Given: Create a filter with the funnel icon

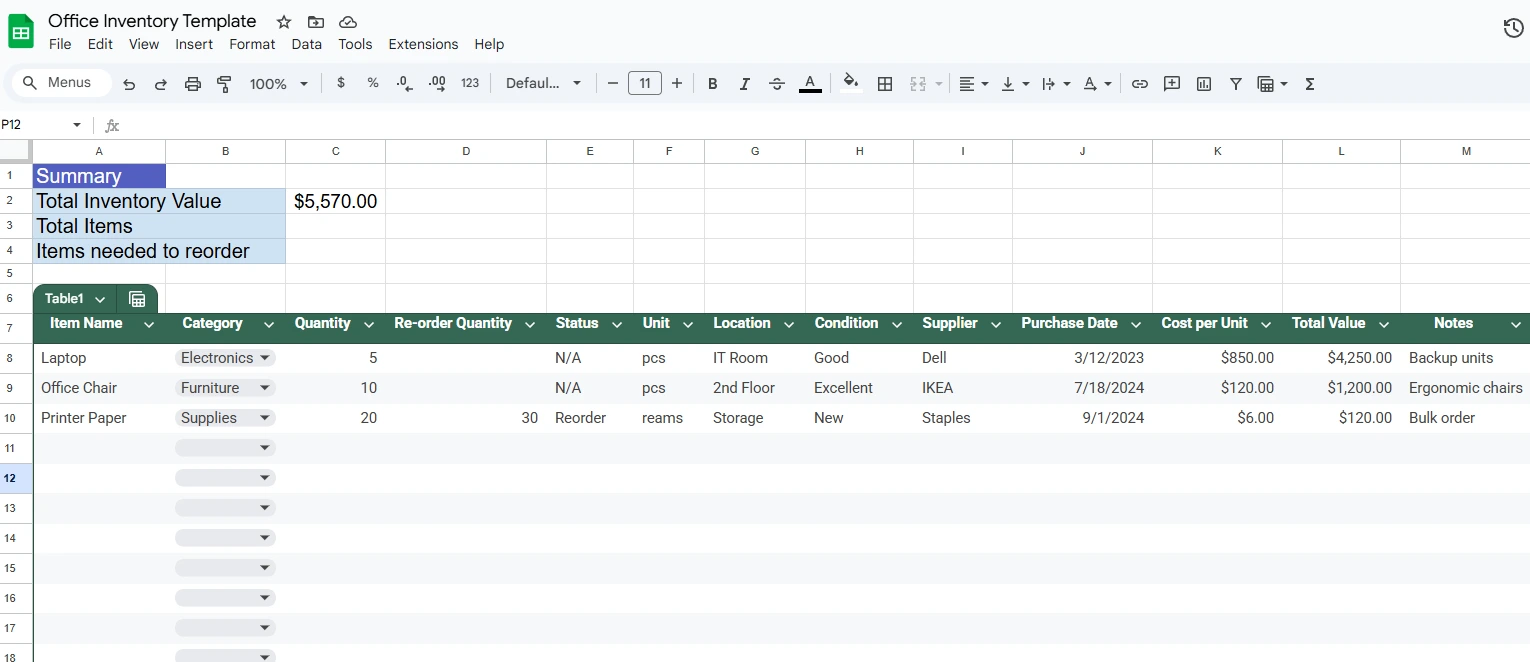Looking at the screenshot, I should point(1235,84).
